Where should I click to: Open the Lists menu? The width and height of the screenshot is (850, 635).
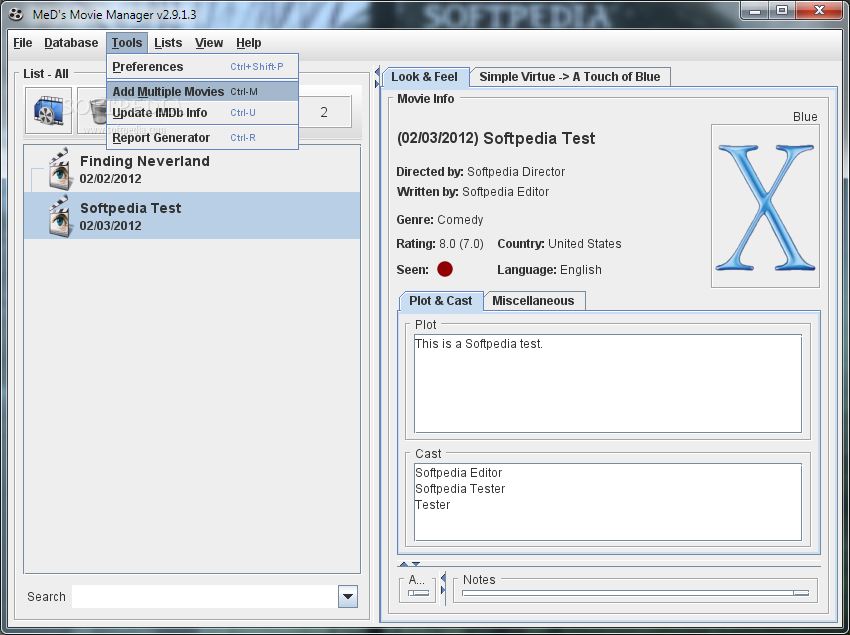point(168,43)
